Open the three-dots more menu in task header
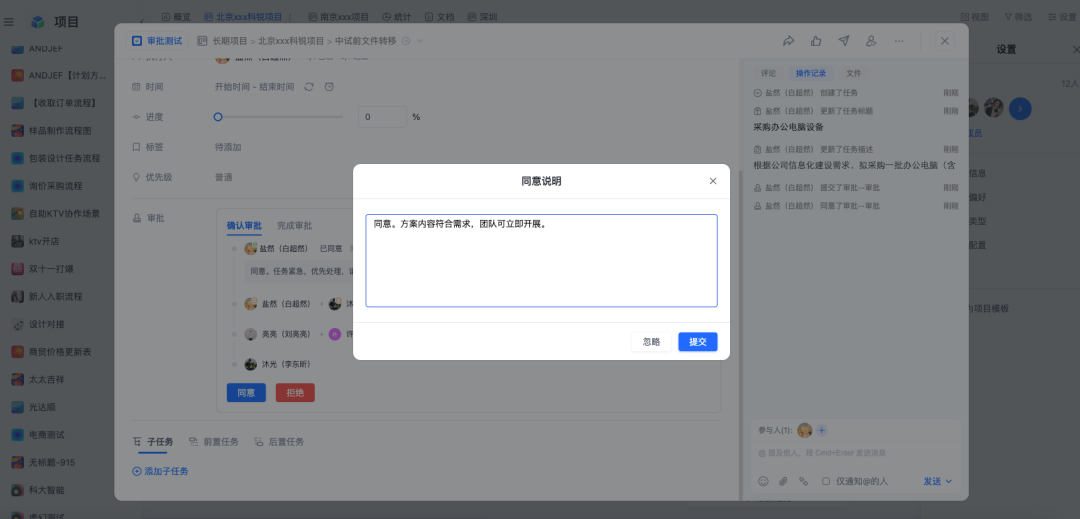 [x=899, y=41]
